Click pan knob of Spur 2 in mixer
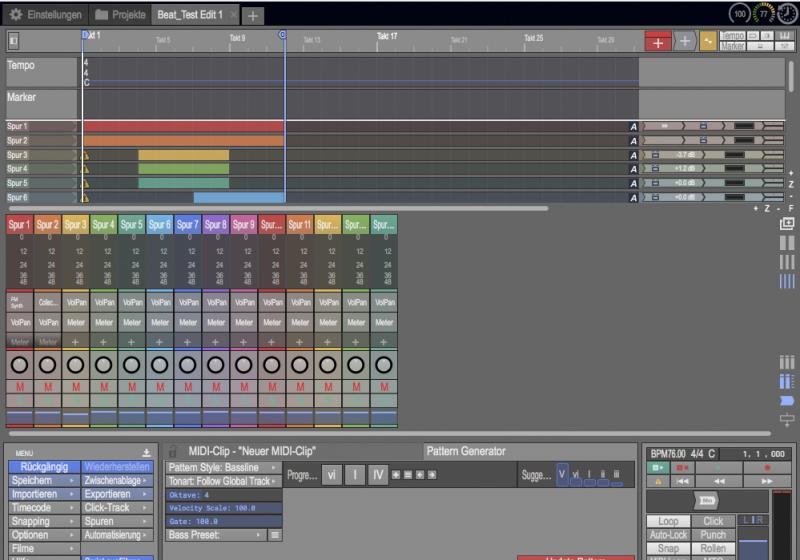Screen dimensions: 800x560 (47, 365)
